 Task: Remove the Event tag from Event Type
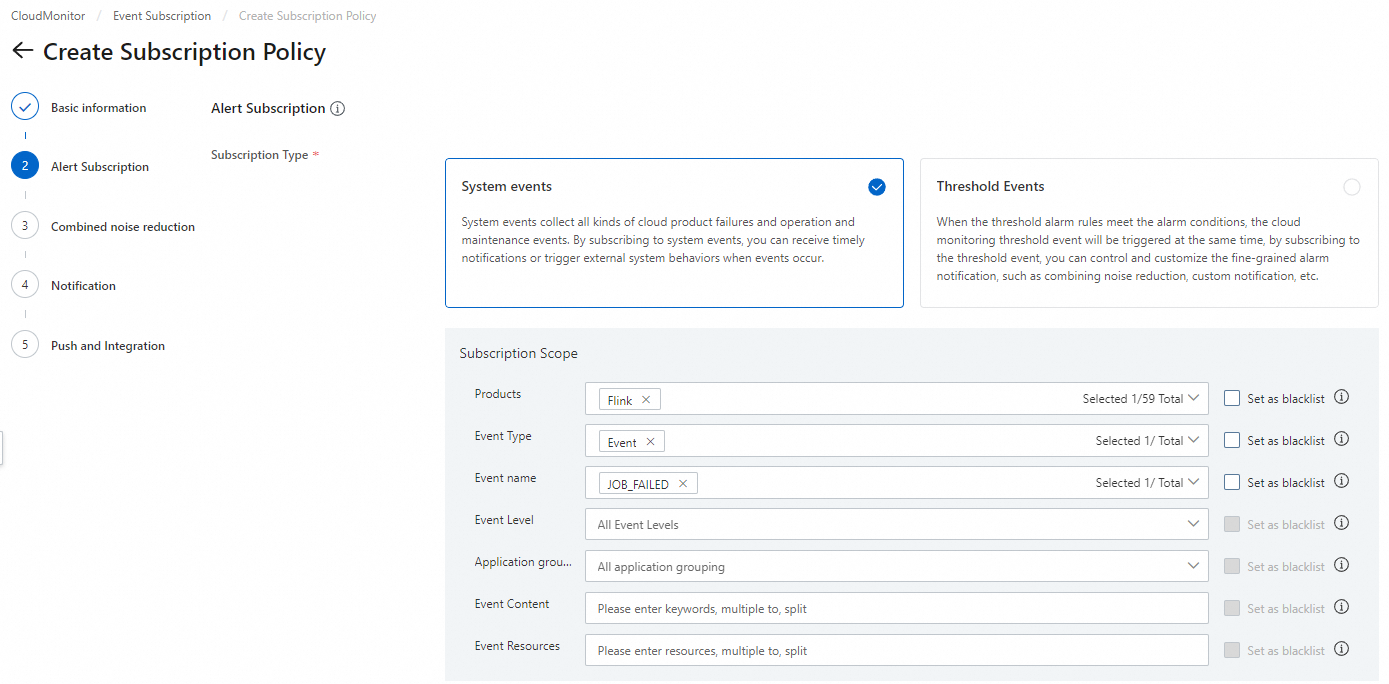[x=650, y=442]
